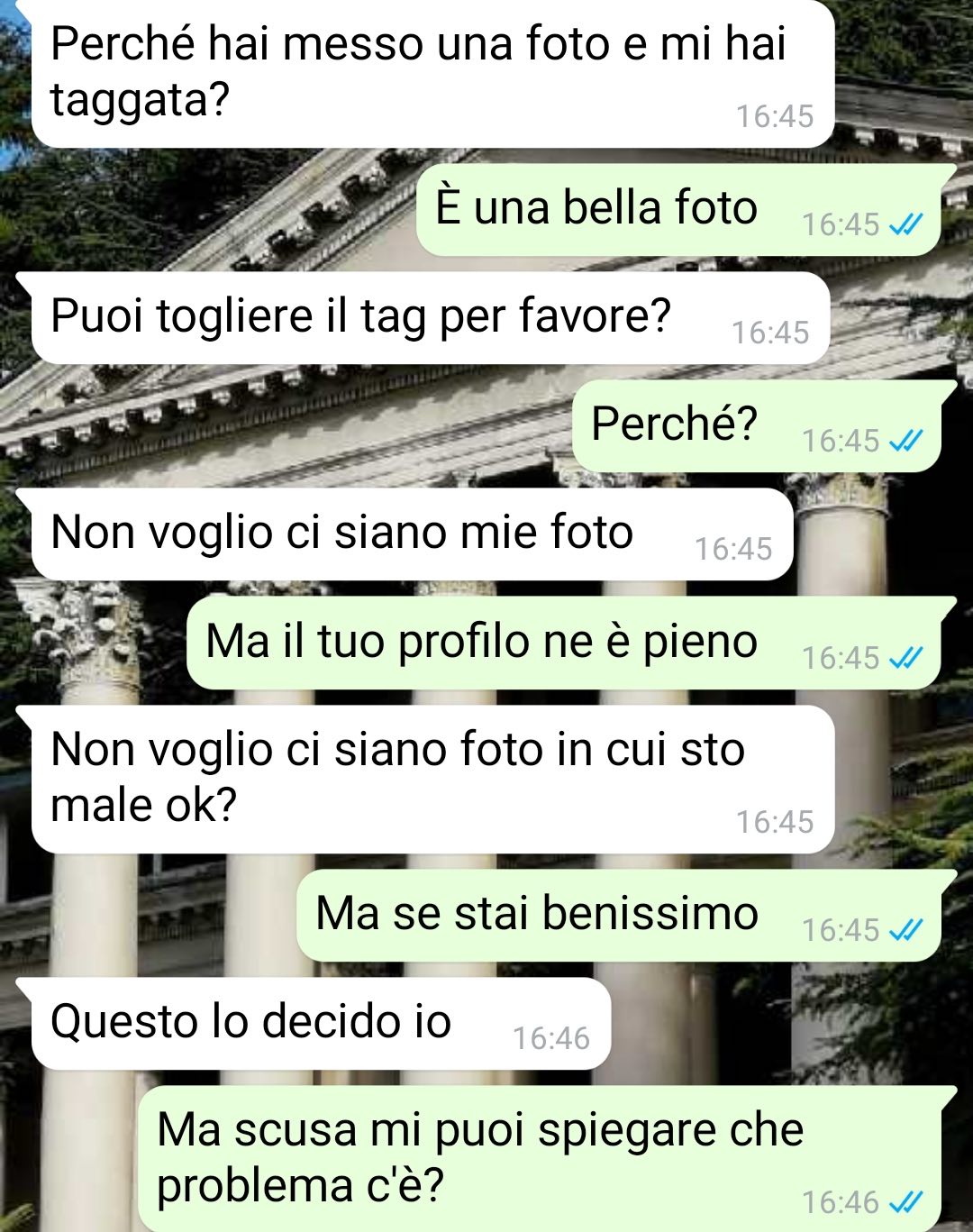Screen dimensions: 973x1232
Task: Tap the double check on "Ma se stai benissimo"
Action: [x=905, y=929]
